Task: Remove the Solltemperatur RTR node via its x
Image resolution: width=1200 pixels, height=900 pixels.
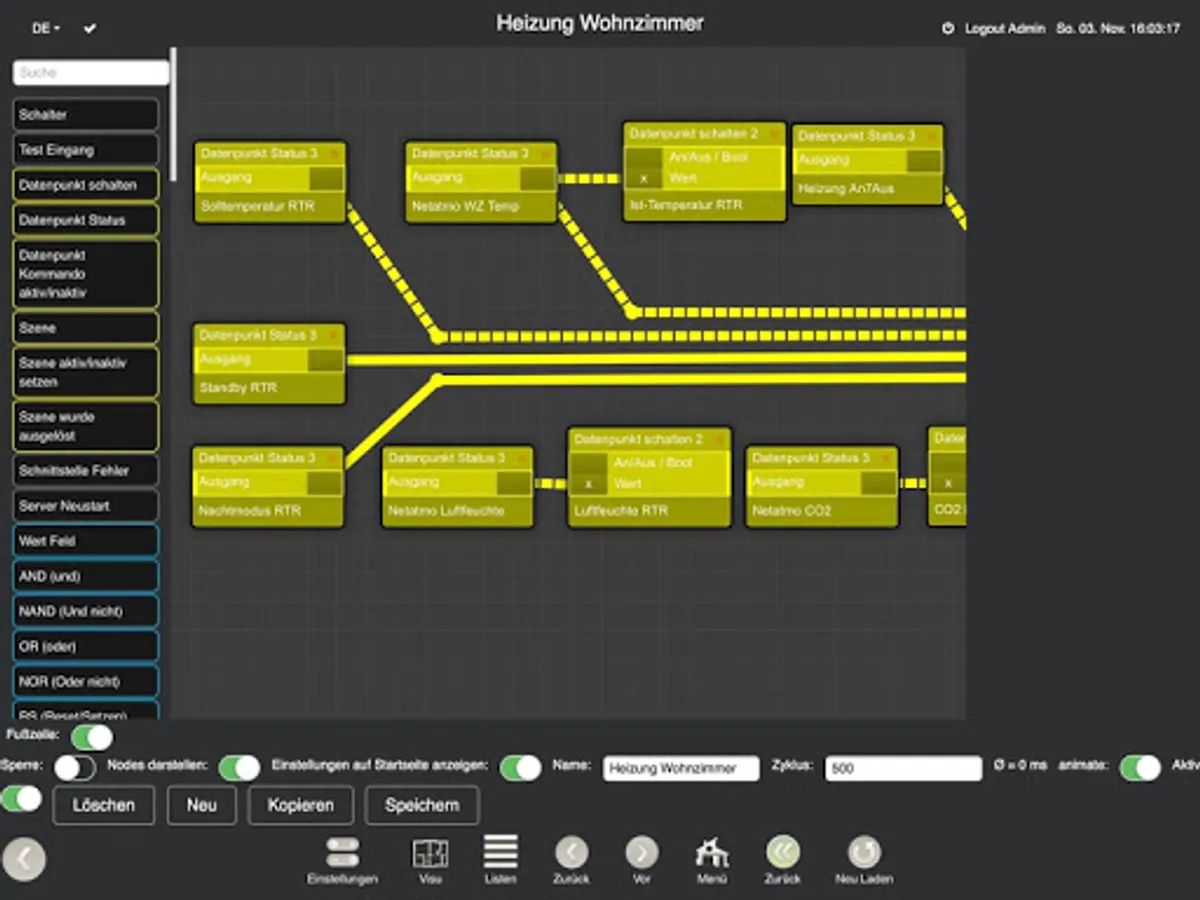Action: 334,154
